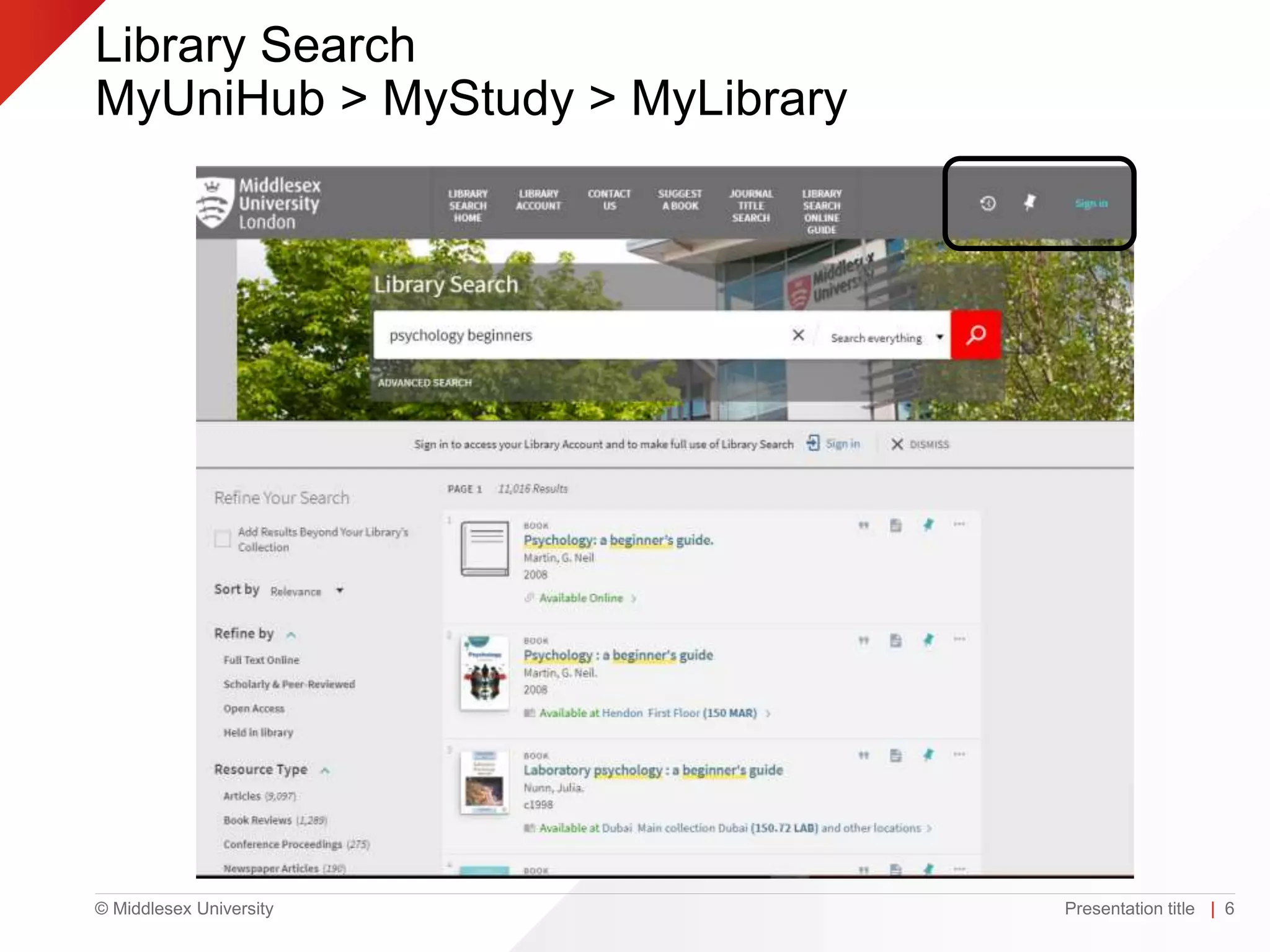This screenshot has width=1270, height=952.
Task: Open Suggest a Book
Action: pos(680,200)
